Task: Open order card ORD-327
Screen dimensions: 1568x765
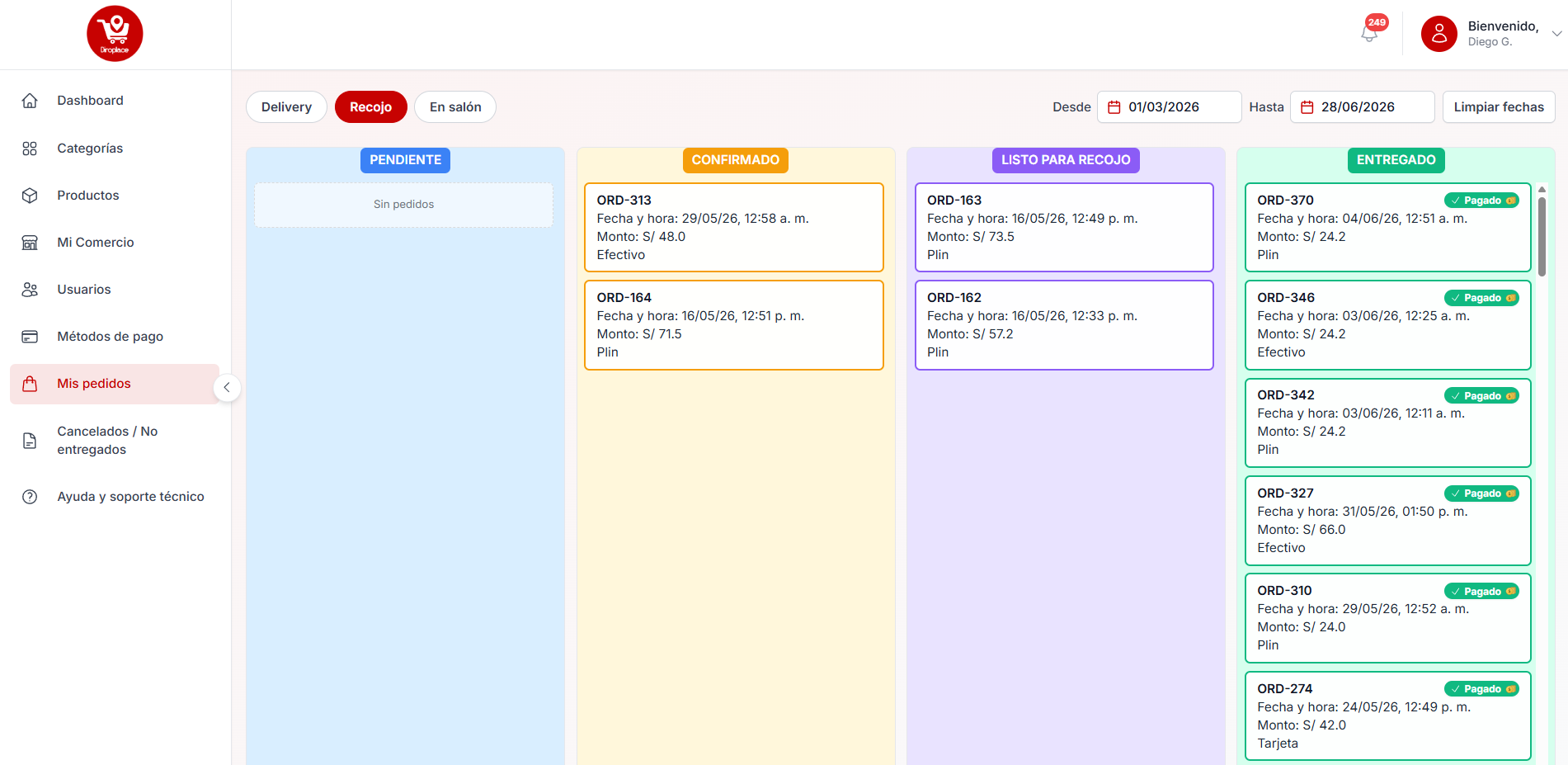Action: click(1387, 521)
